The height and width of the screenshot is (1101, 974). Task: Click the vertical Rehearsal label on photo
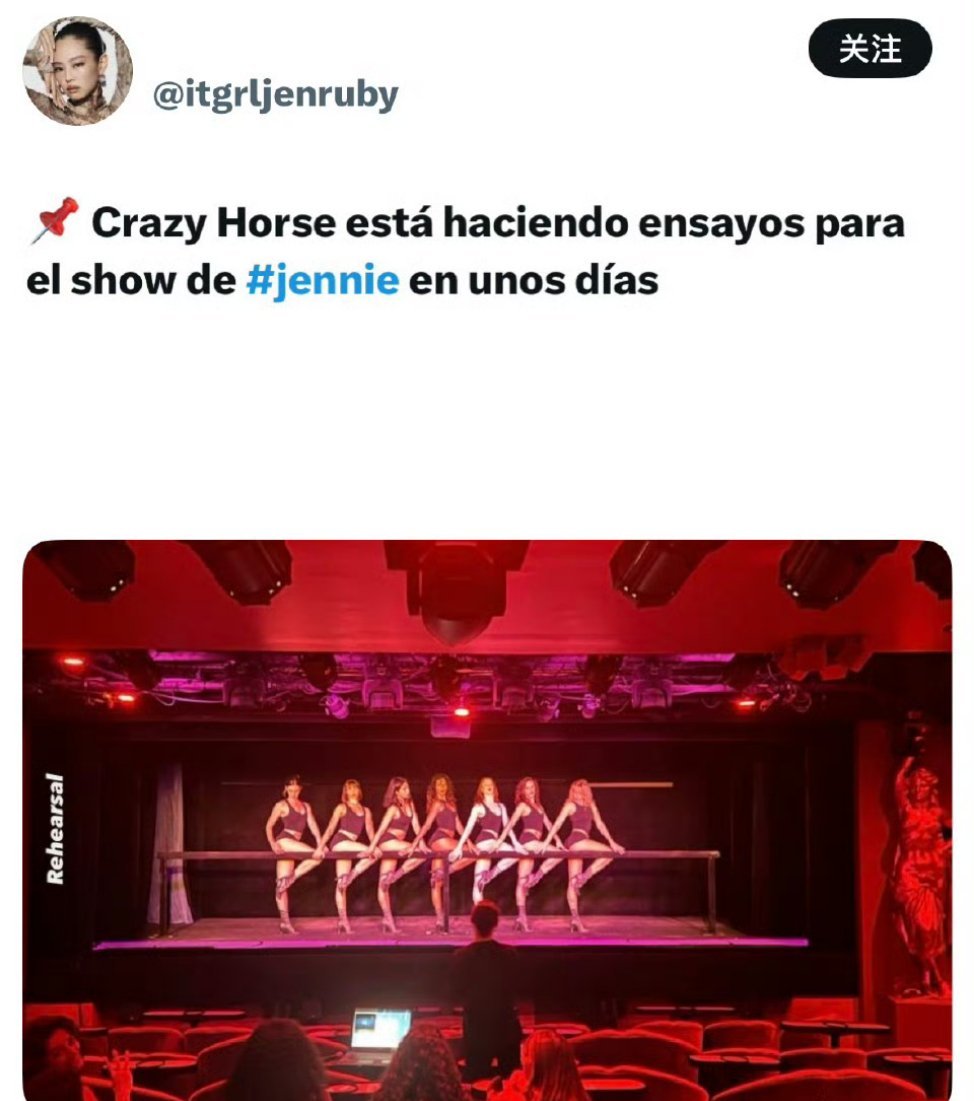click(x=54, y=829)
